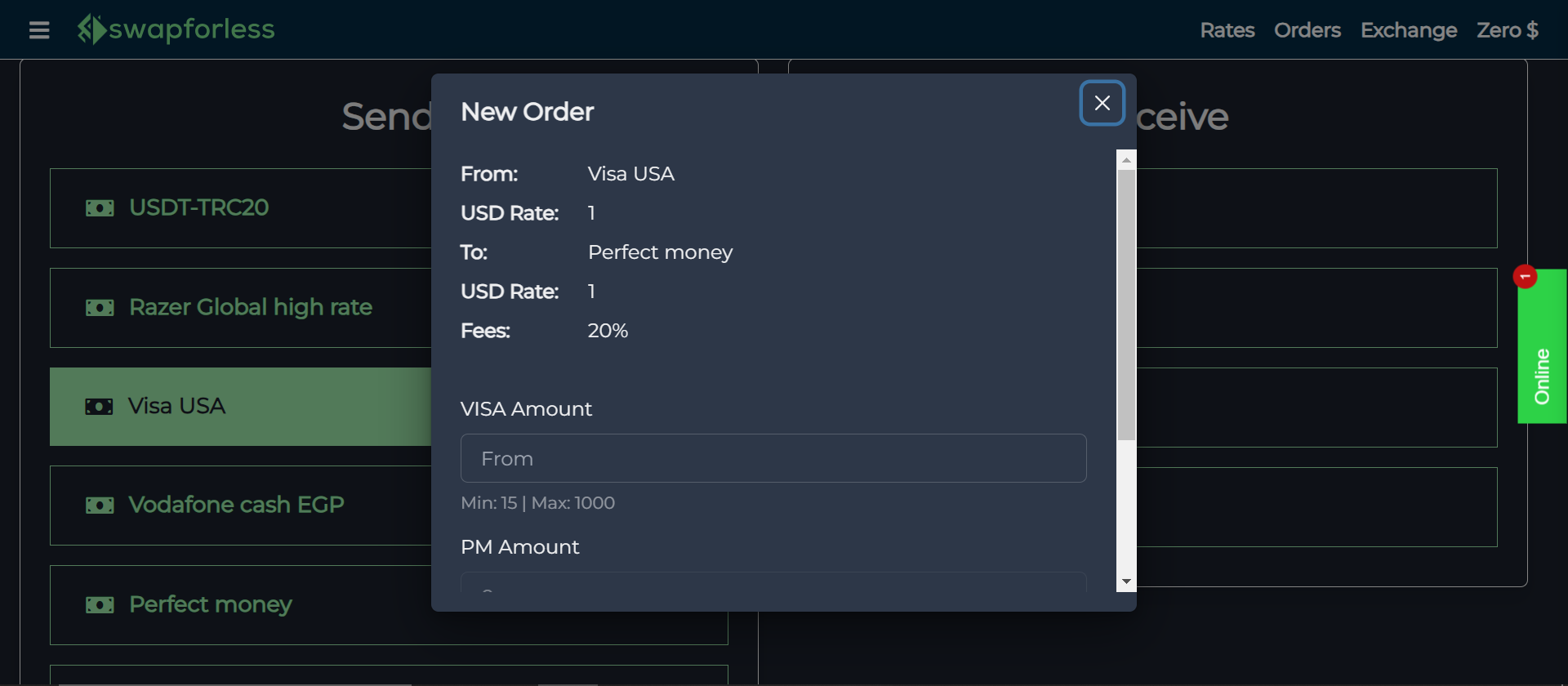The height and width of the screenshot is (686, 1568).
Task: Open the Rates page
Action: 1227,30
